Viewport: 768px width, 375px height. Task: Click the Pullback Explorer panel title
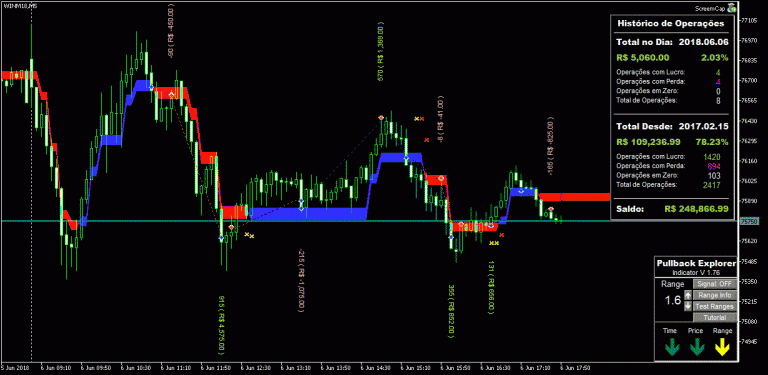696,263
